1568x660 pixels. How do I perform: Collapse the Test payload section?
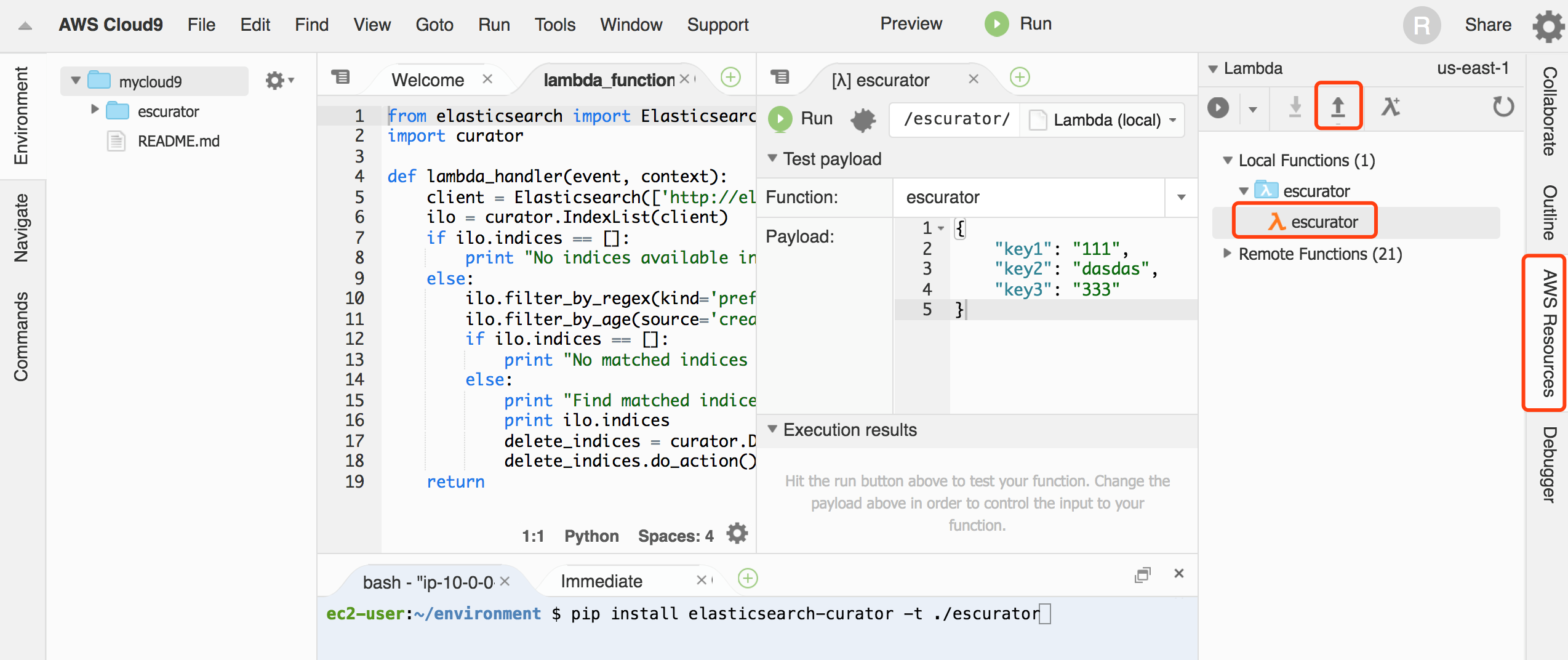pos(772,158)
